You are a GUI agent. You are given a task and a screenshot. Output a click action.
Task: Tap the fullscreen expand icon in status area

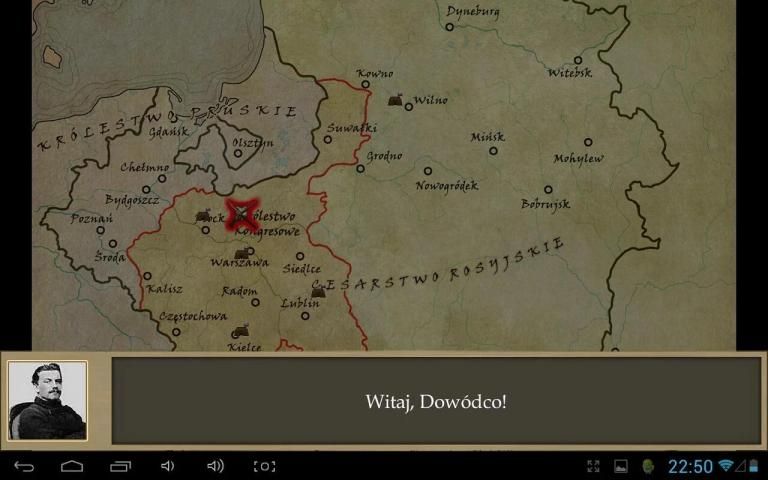593,466
